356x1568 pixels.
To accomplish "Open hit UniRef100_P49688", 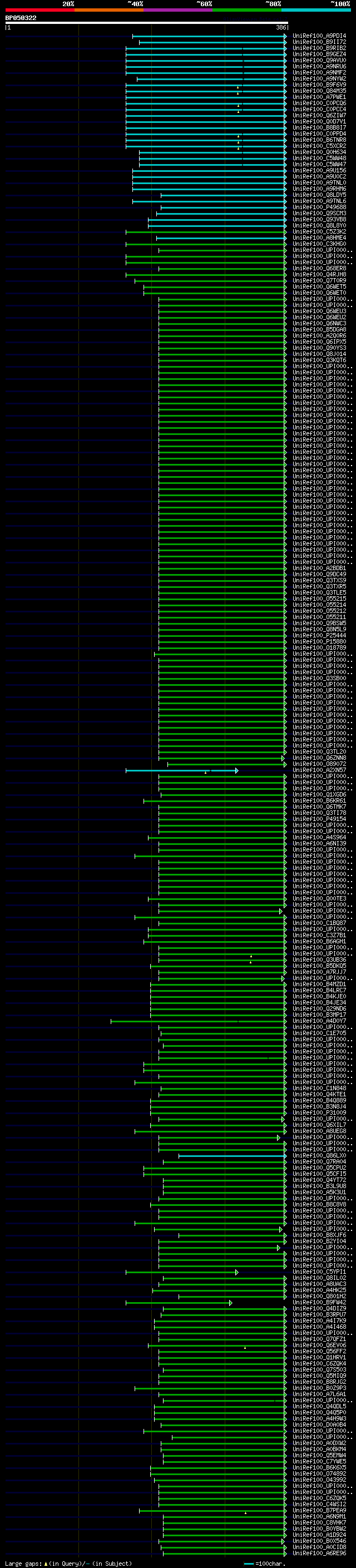I will click(x=319, y=207).
